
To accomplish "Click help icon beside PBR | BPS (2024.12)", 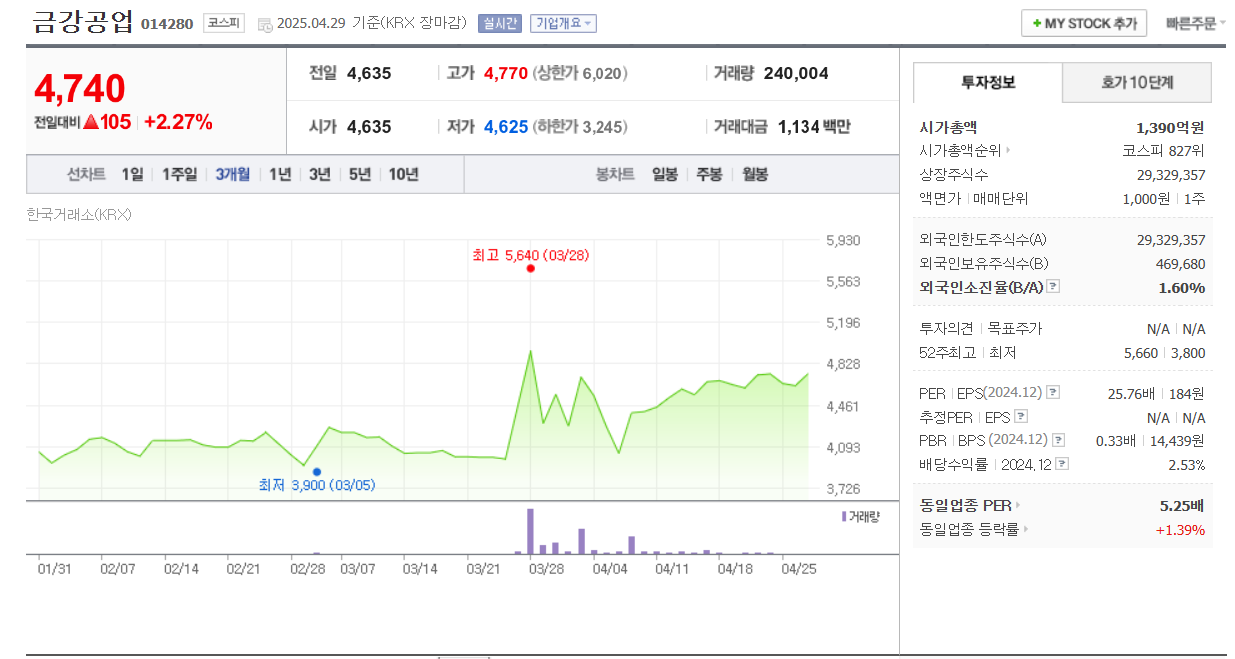I will pos(1058,440).
